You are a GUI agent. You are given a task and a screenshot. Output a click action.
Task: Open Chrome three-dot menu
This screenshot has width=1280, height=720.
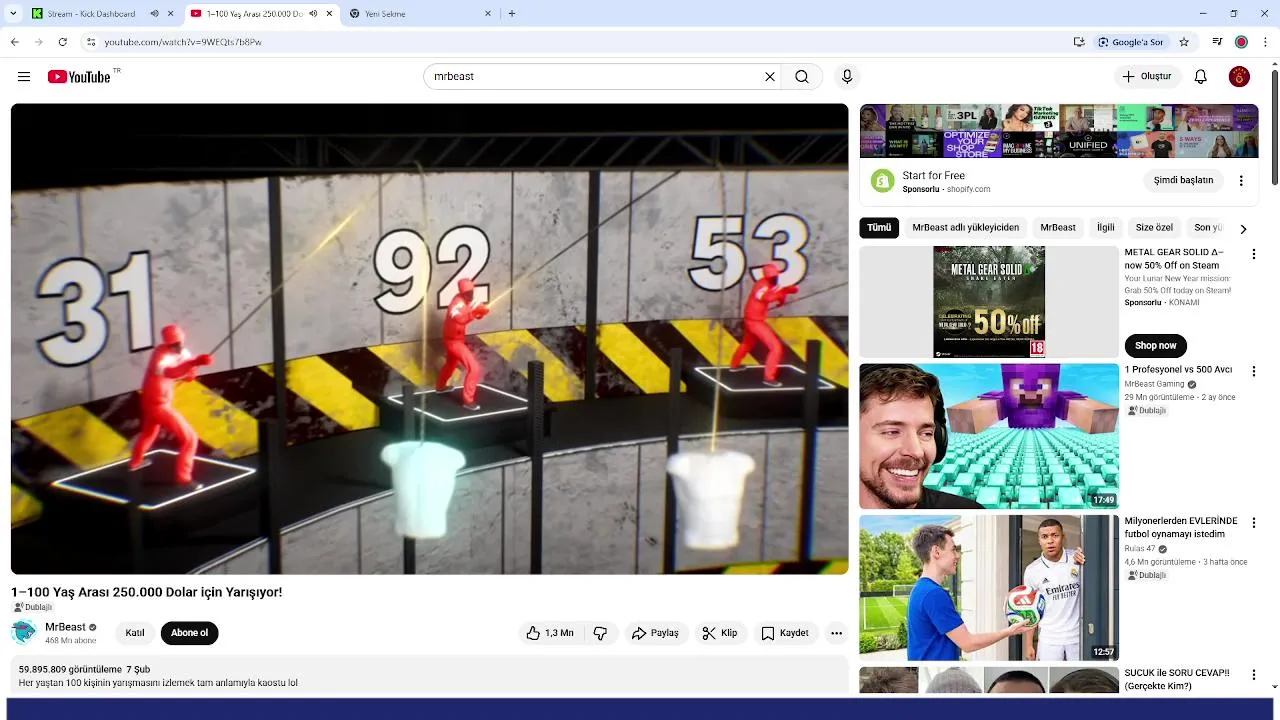[1266, 42]
